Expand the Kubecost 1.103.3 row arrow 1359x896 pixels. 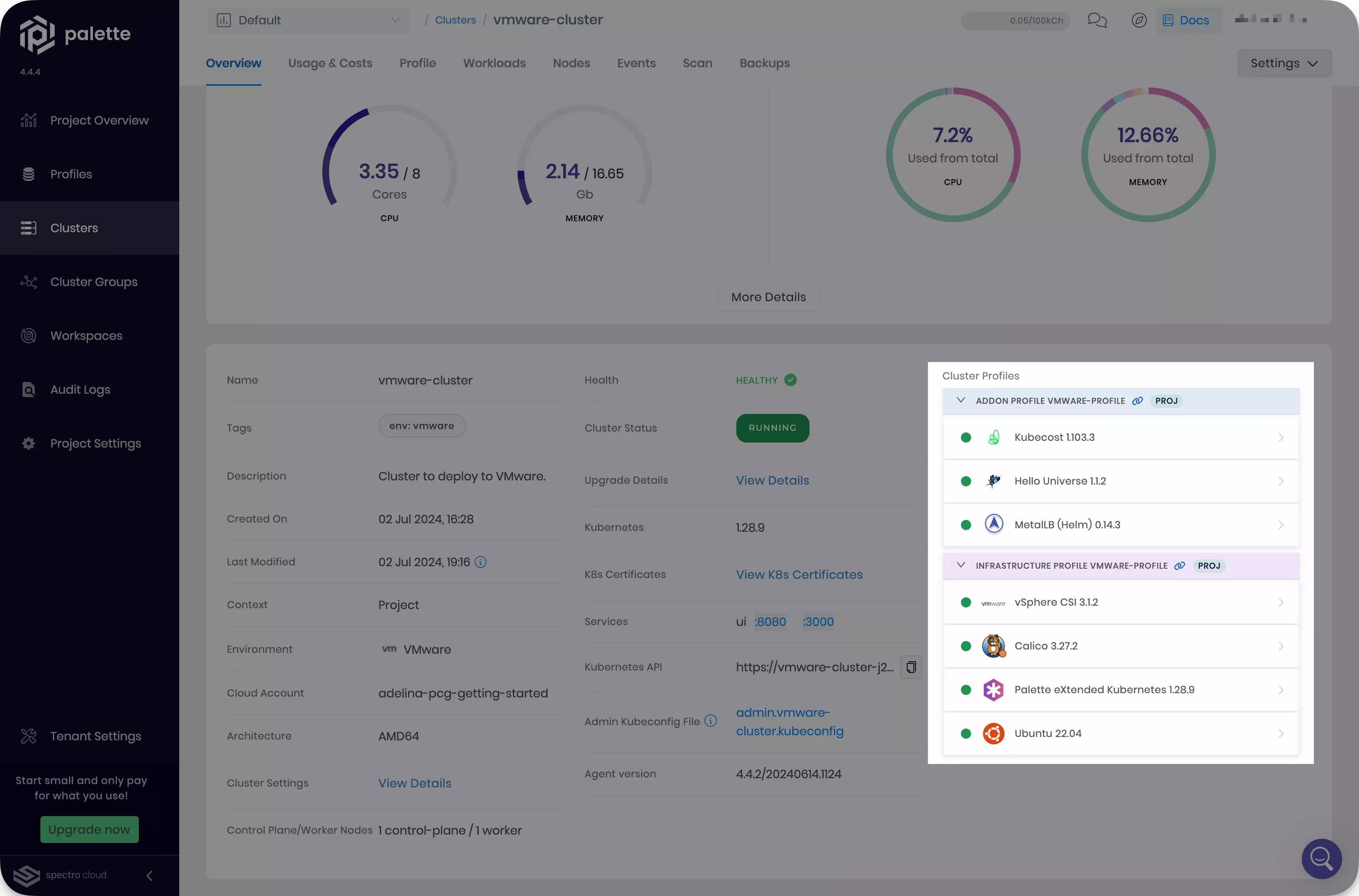pyautogui.click(x=1281, y=438)
